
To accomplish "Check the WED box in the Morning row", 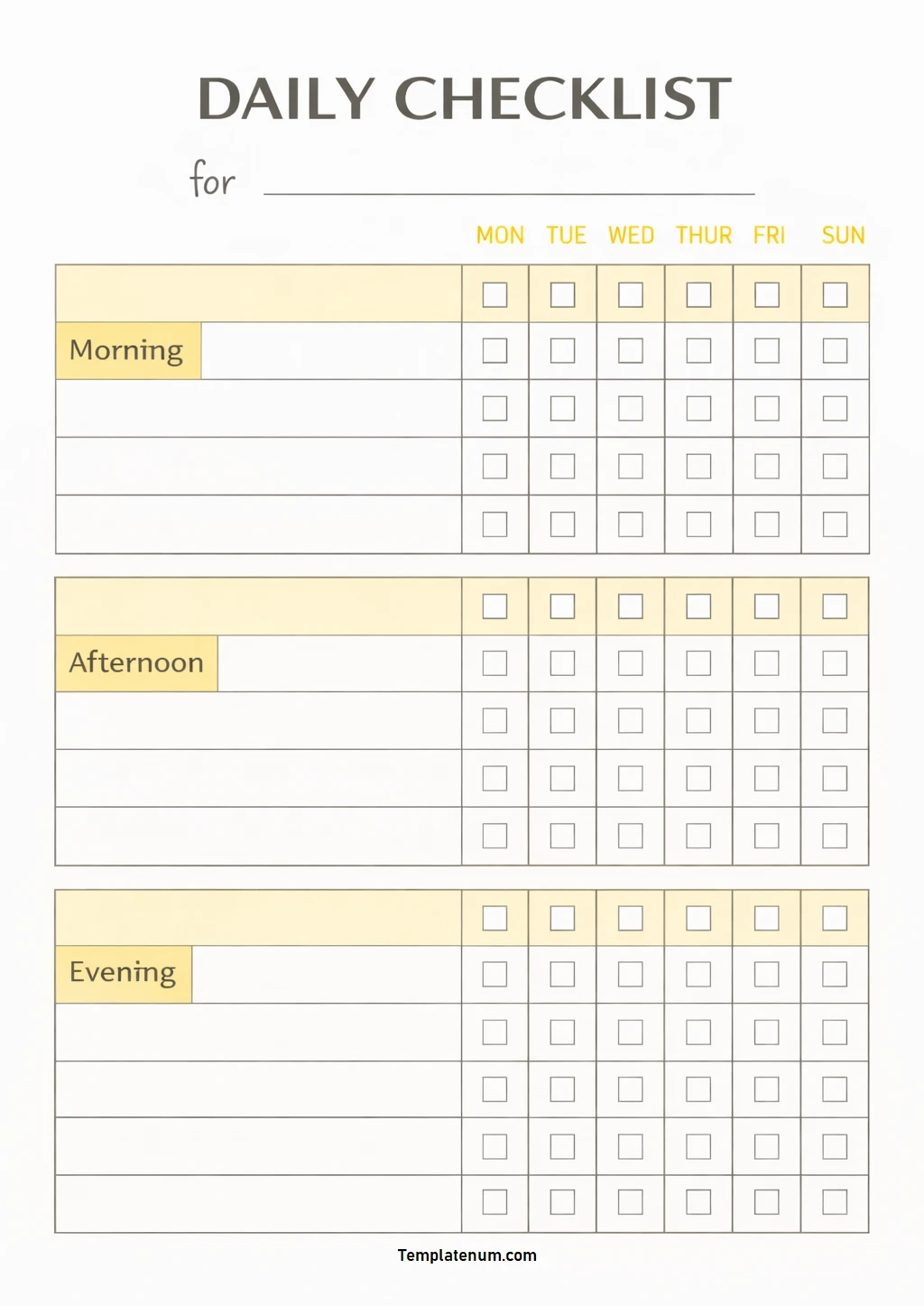I will click(x=631, y=350).
